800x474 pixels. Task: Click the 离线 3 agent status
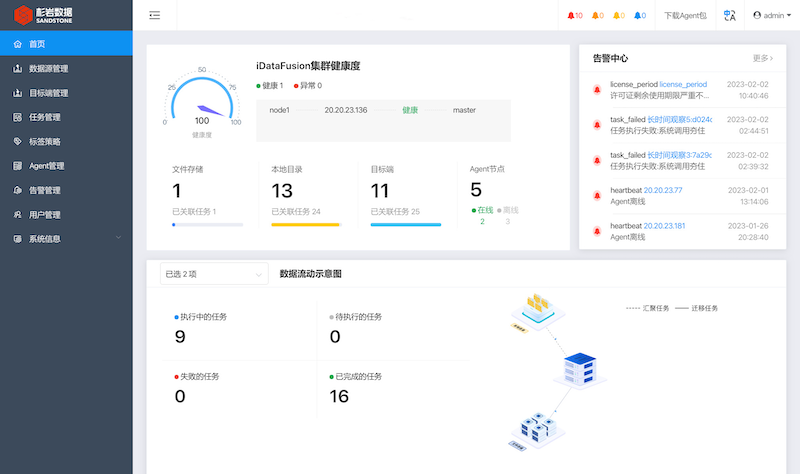point(508,215)
